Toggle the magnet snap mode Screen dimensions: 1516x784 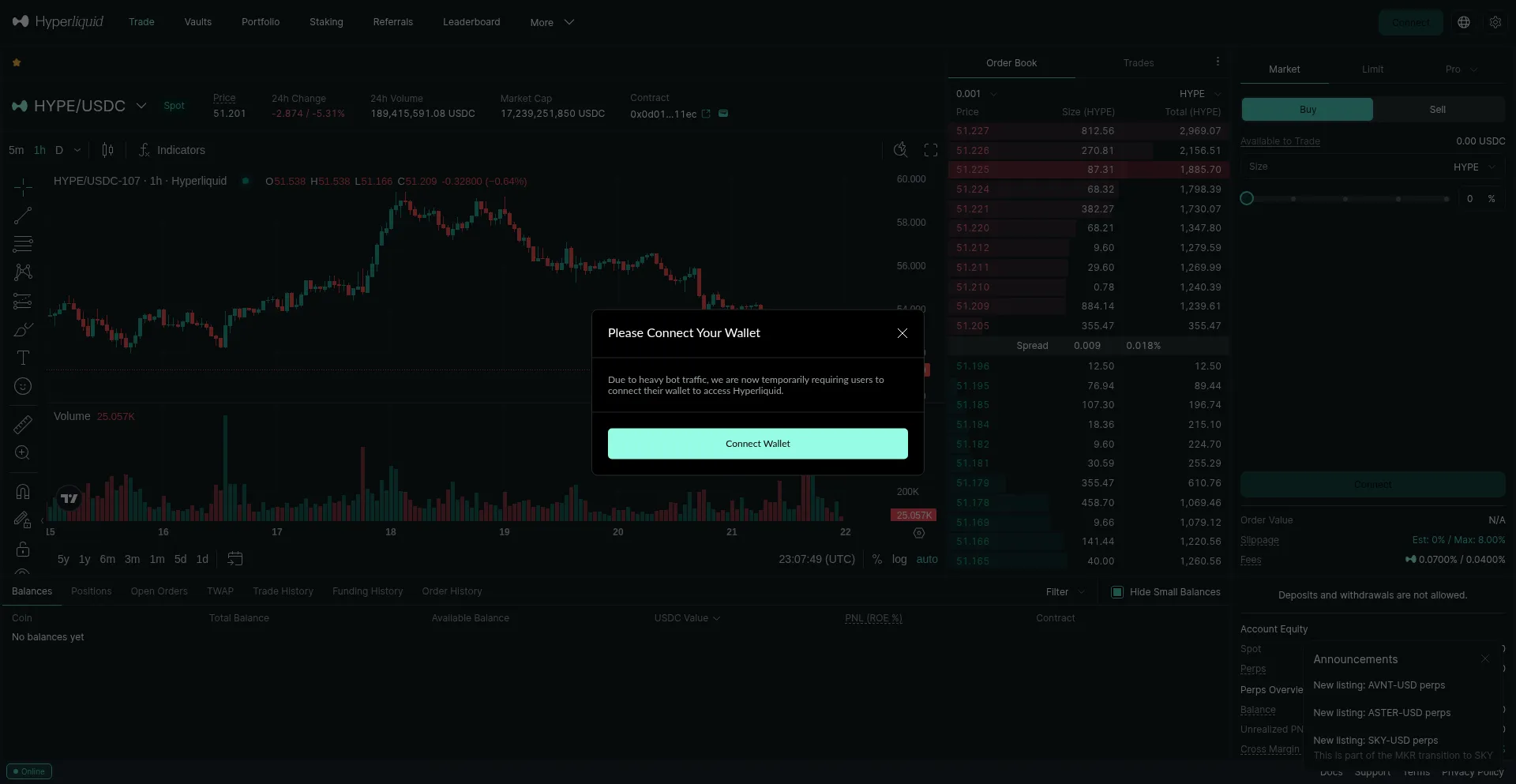(x=23, y=492)
